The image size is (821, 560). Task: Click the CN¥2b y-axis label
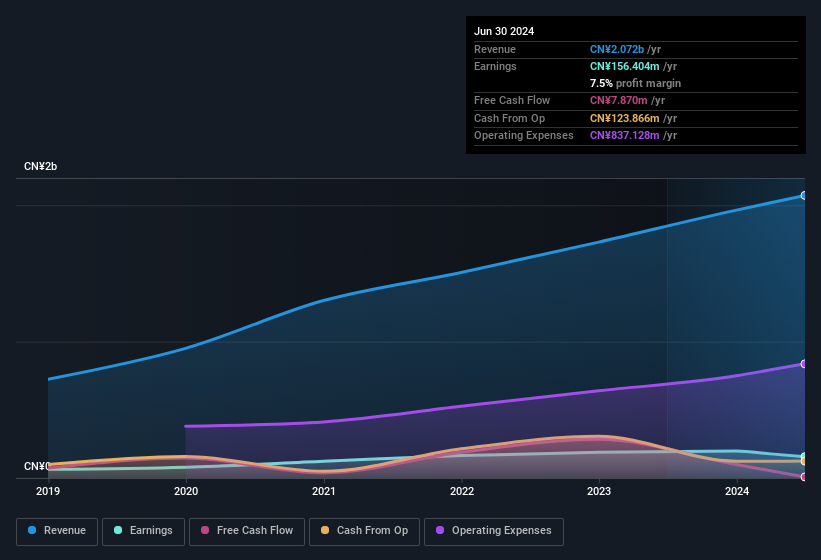point(40,166)
